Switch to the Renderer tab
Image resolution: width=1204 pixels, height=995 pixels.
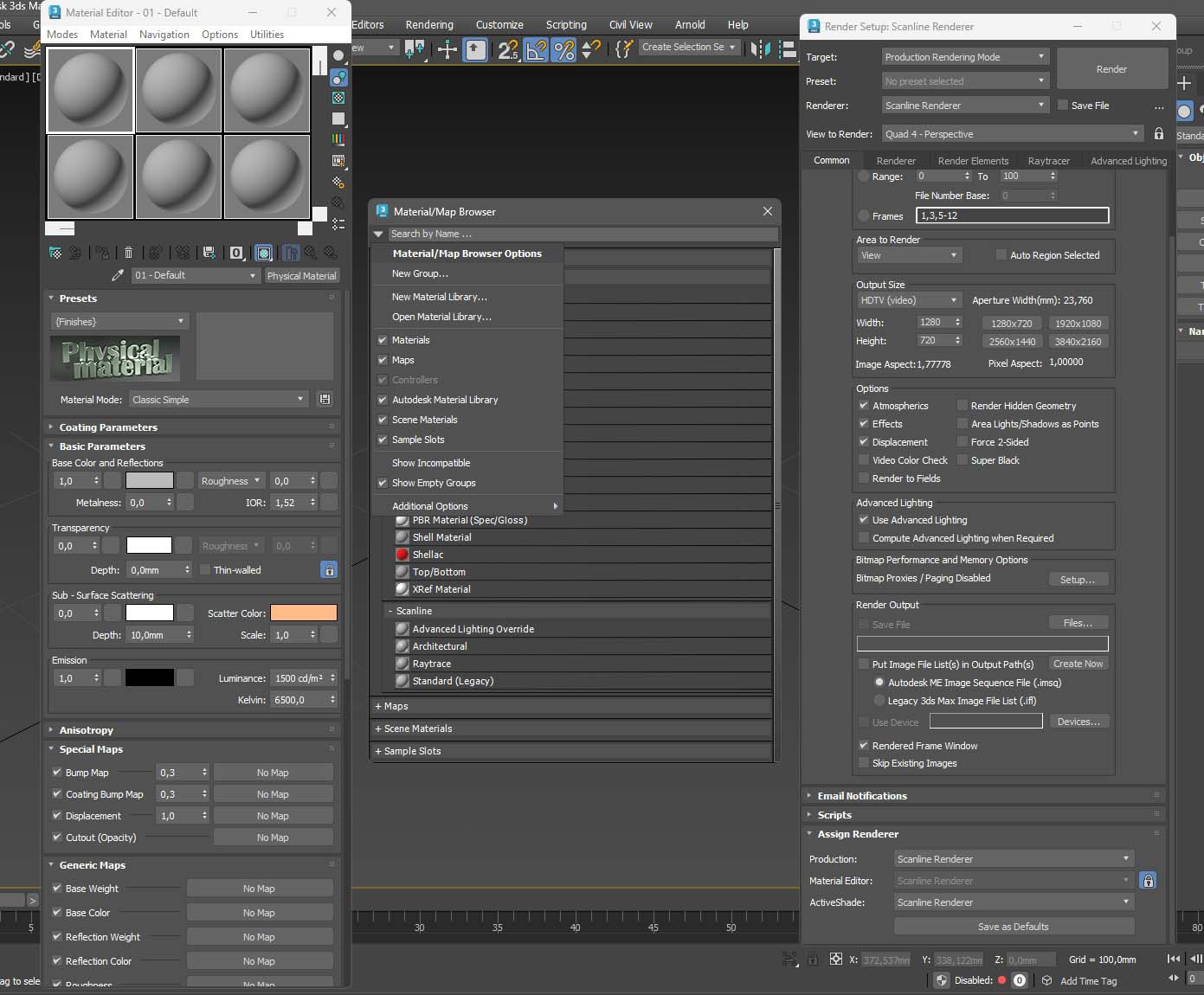pos(896,161)
